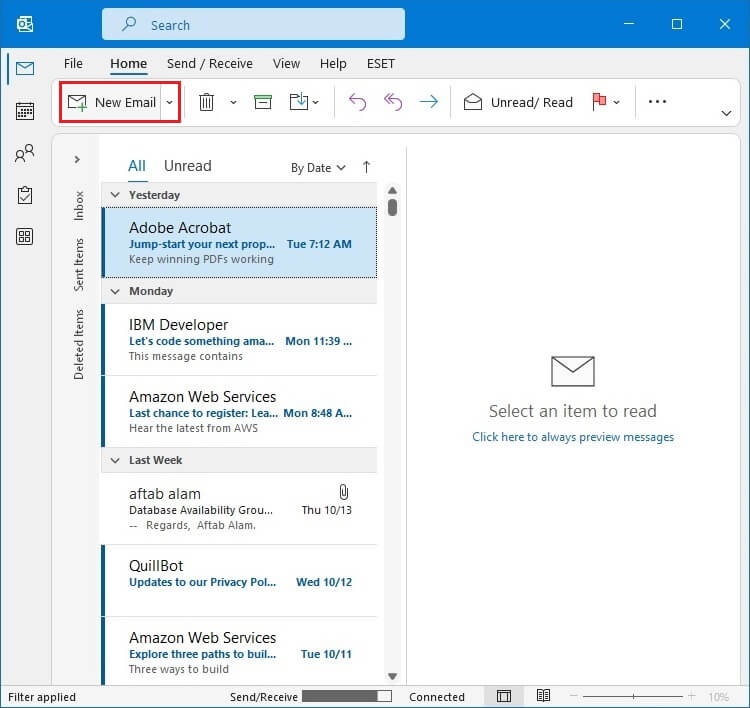Click 'Click here to always preview messages' link

tap(573, 437)
